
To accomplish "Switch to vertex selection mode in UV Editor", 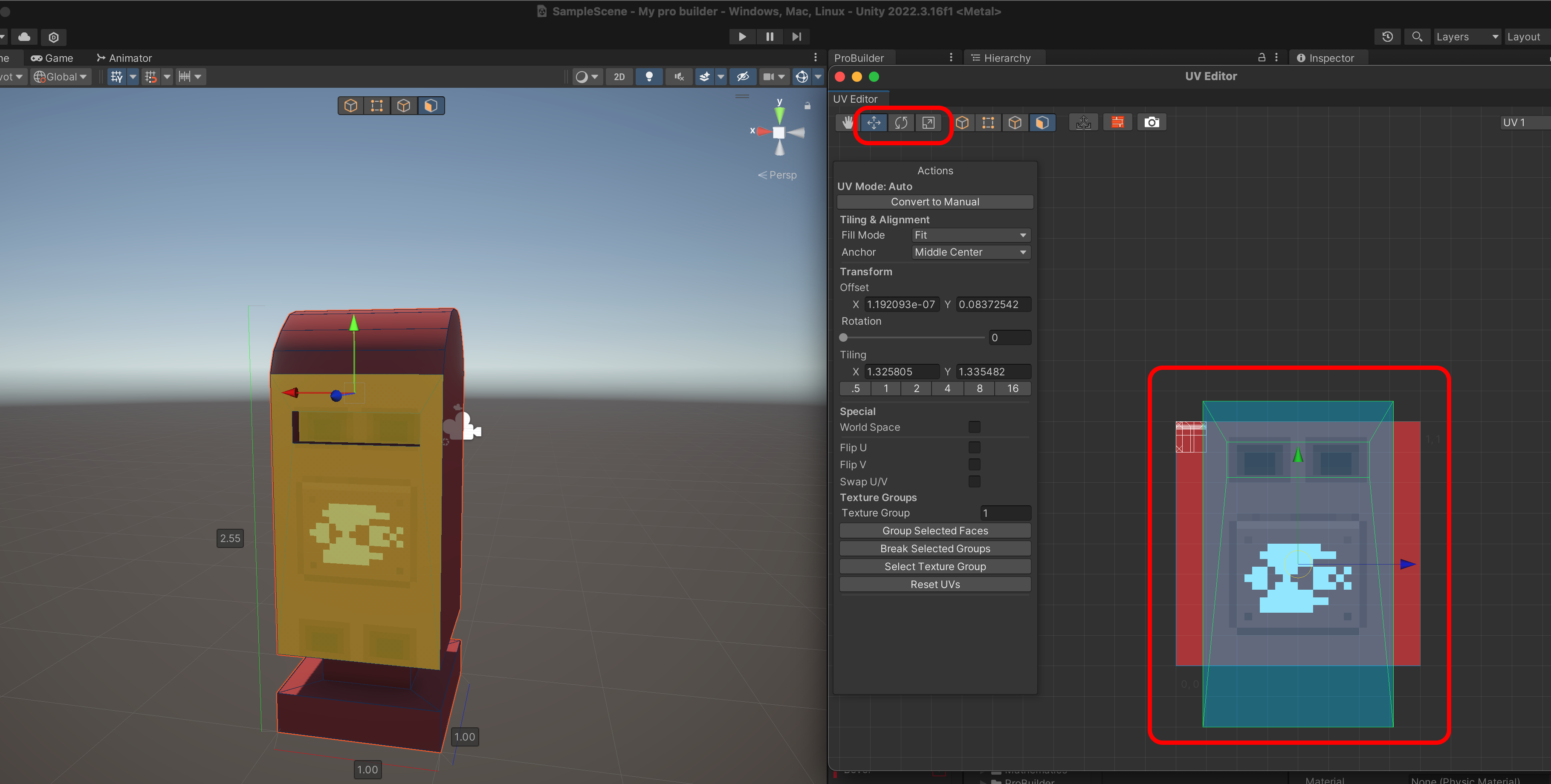I will (988, 123).
